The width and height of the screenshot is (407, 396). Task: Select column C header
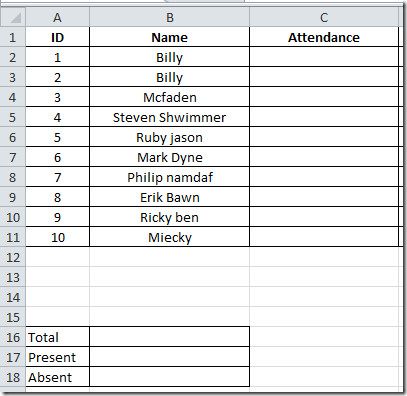[324, 17]
